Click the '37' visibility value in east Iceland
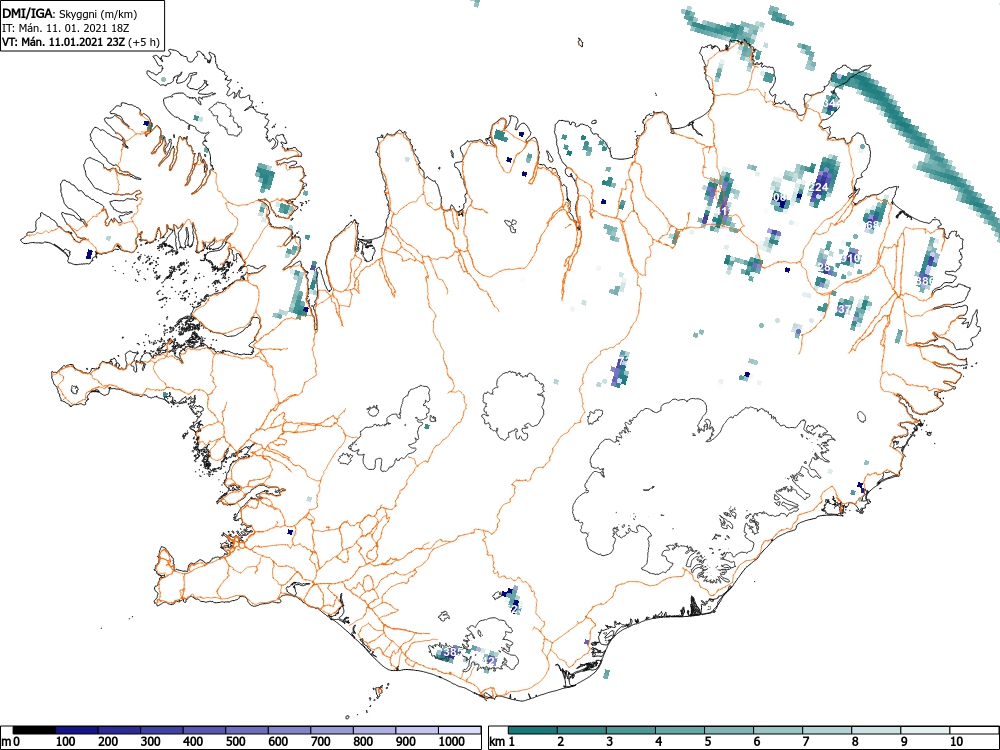Image resolution: width=1000 pixels, height=750 pixels. (x=843, y=309)
